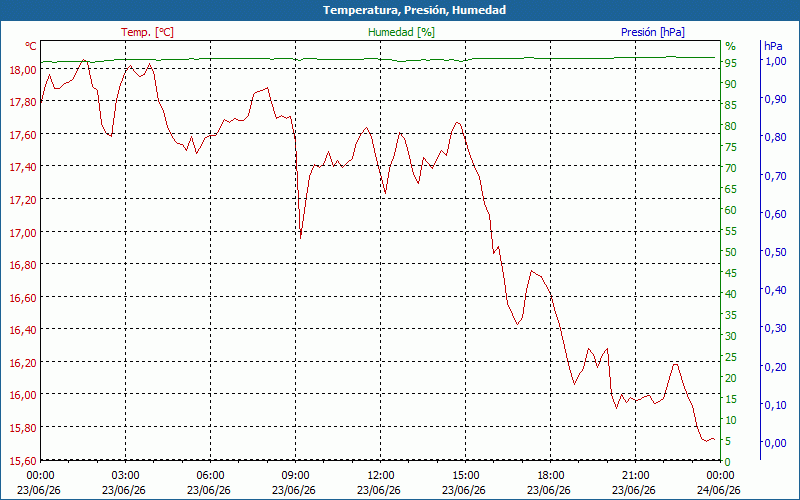Click the 17,80 temperature axis value
This screenshot has height=500, width=800.
coord(23,102)
